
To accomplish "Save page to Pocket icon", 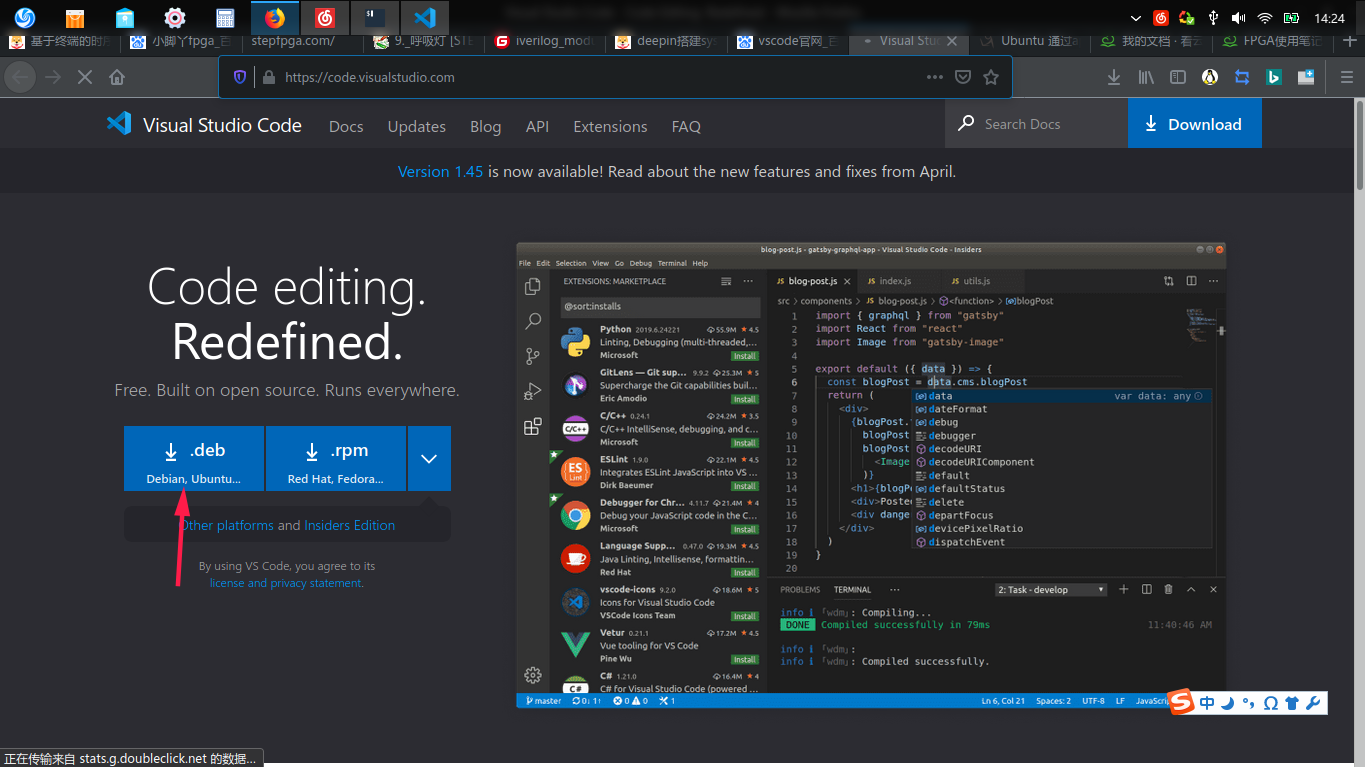I will pos(962,77).
